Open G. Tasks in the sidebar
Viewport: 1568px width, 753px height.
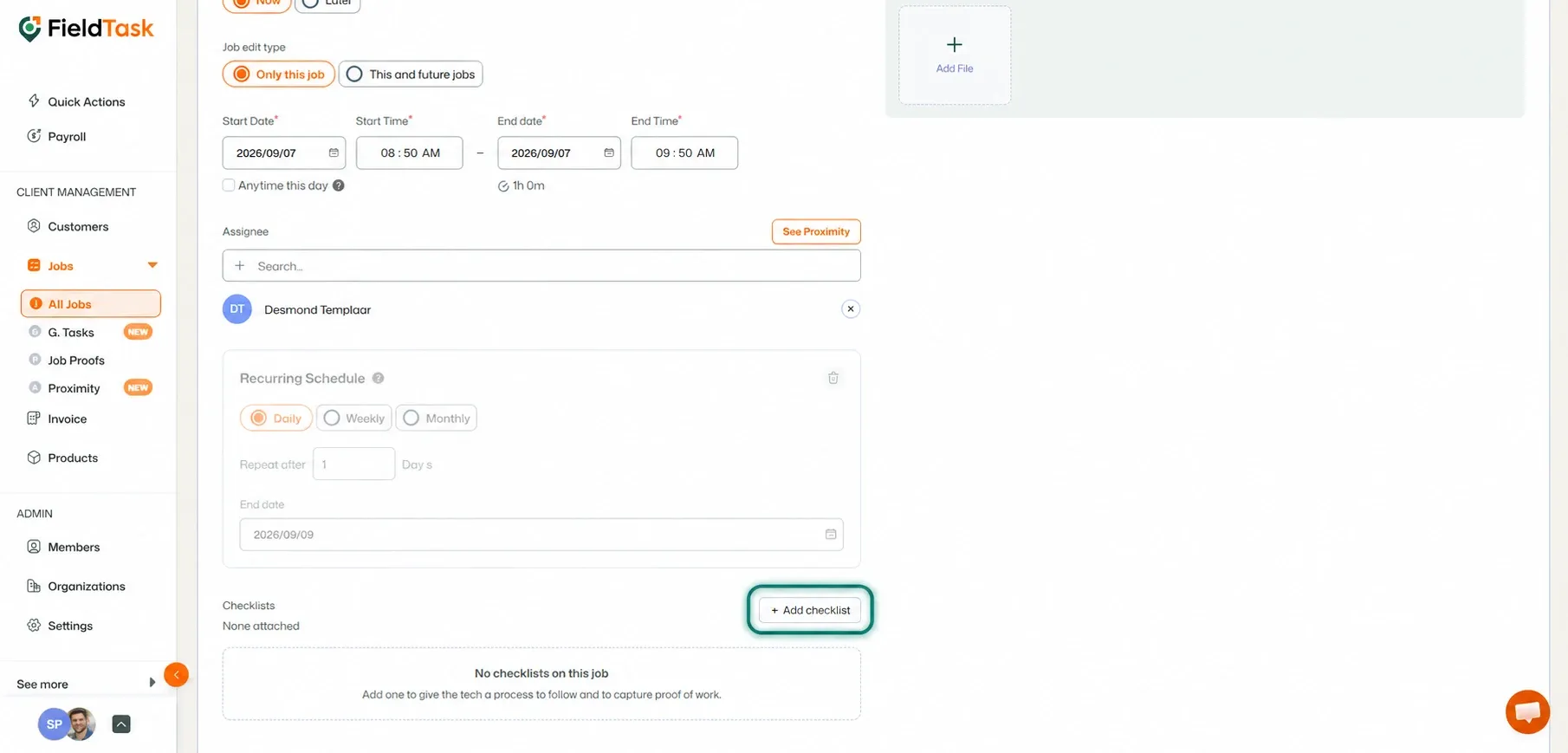71,332
